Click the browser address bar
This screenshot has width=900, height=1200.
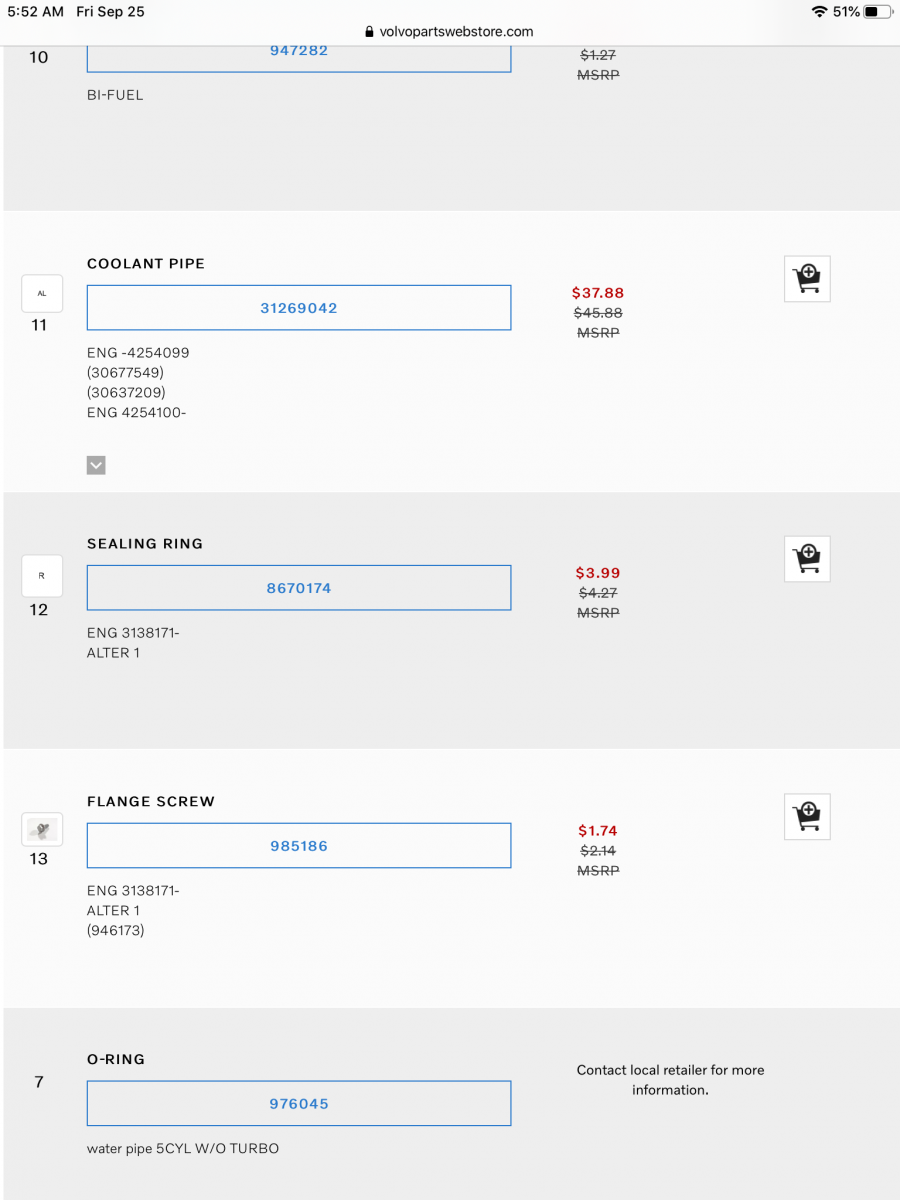coord(450,31)
